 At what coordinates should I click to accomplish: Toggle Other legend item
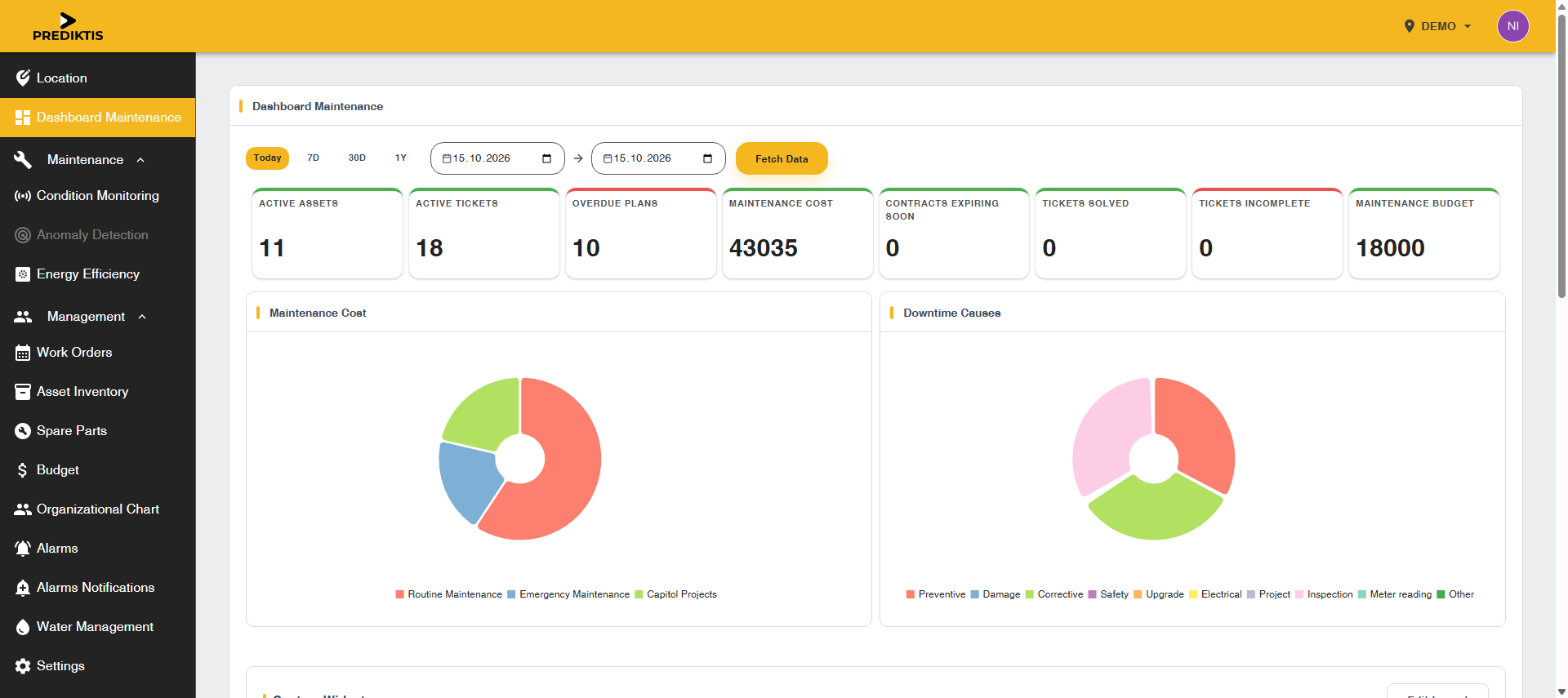point(1455,594)
